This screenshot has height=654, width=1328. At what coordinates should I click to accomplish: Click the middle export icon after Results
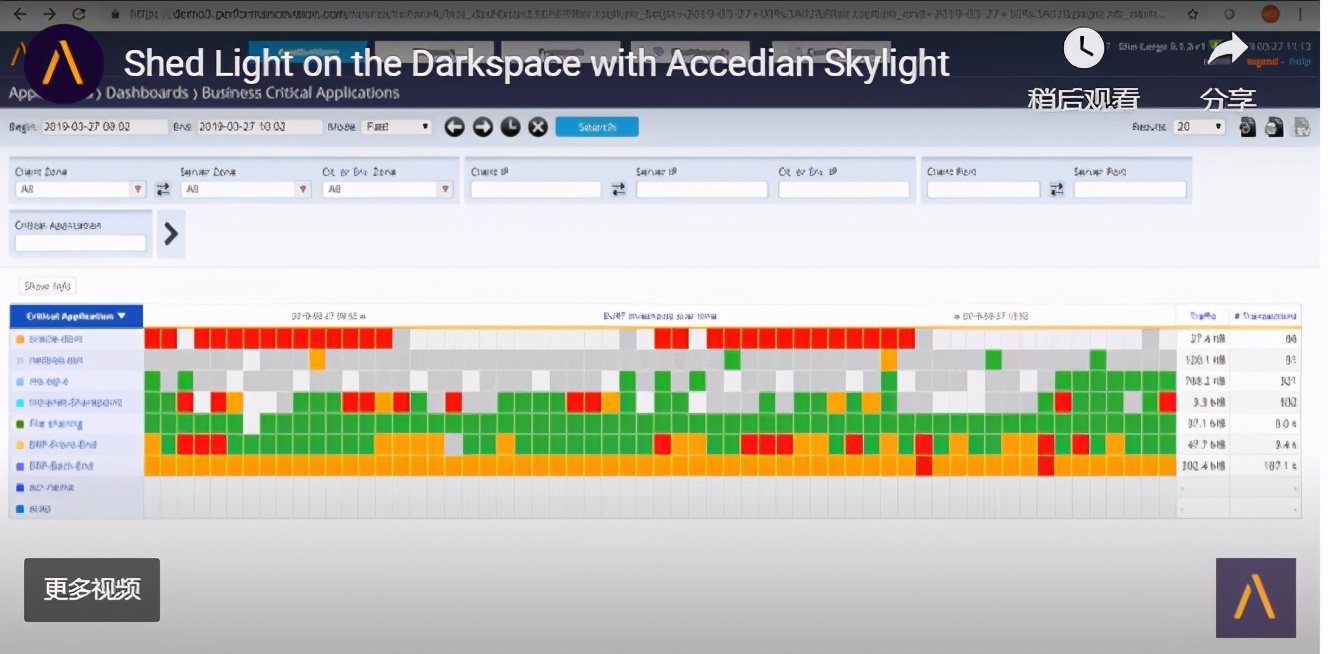click(1274, 127)
